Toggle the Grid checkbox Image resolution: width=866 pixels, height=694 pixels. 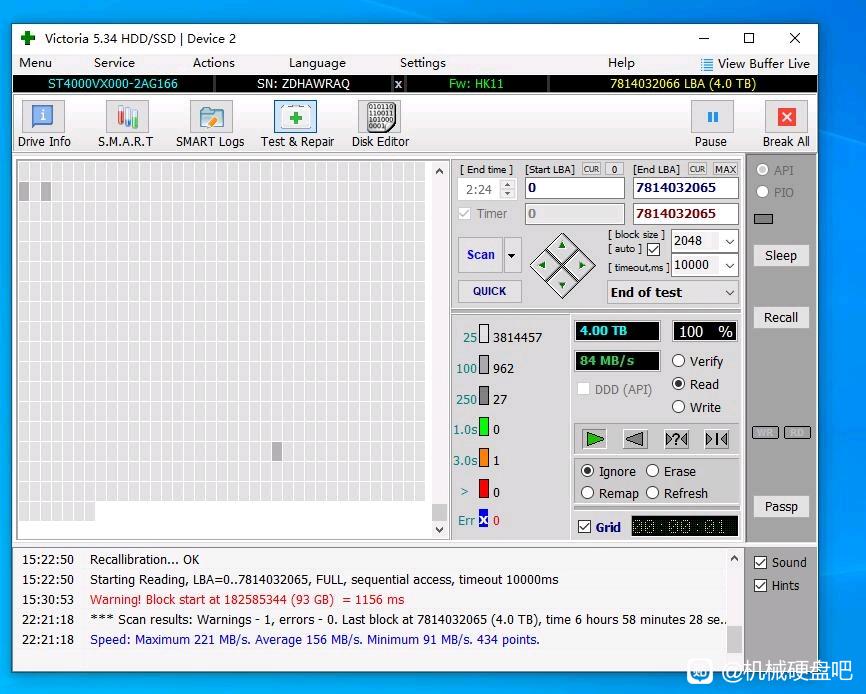pyautogui.click(x=584, y=527)
